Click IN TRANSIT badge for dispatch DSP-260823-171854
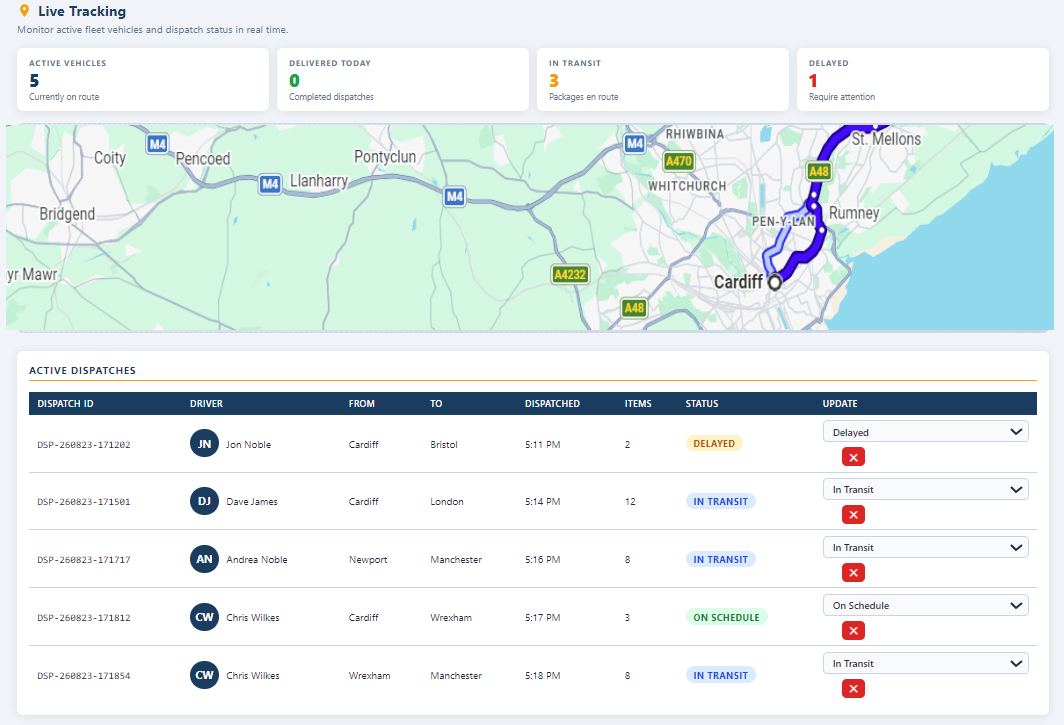The height and width of the screenshot is (725, 1064). click(720, 675)
